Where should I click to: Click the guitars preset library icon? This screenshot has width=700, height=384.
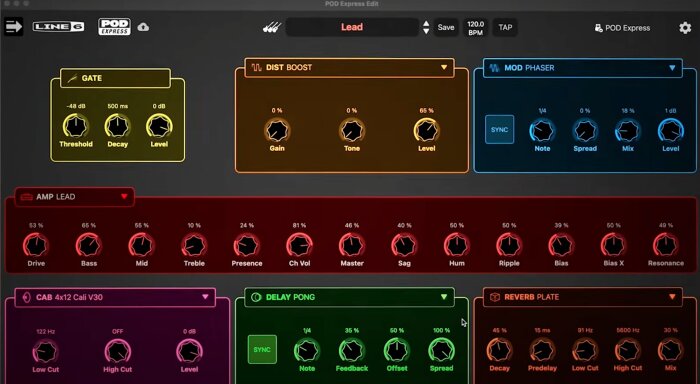pyautogui.click(x=272, y=28)
